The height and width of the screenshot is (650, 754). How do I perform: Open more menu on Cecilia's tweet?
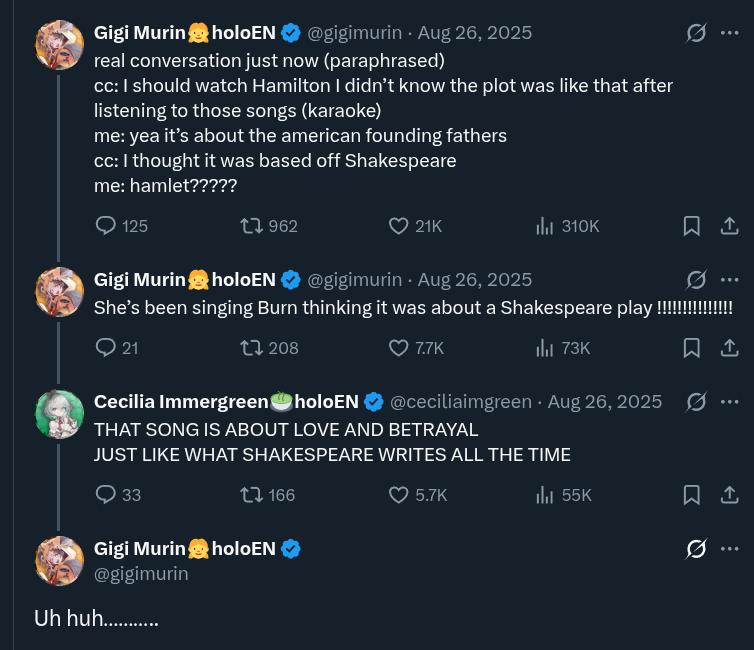(x=730, y=402)
